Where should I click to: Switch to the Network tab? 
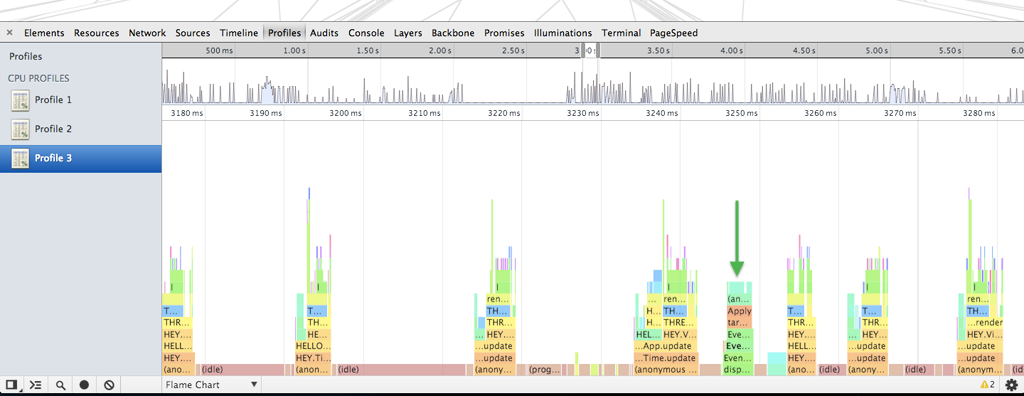(x=147, y=33)
